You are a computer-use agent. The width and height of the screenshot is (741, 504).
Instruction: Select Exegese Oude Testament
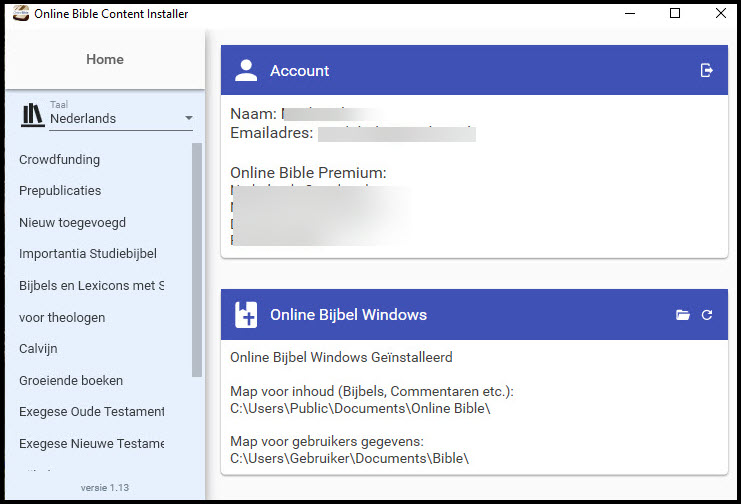[x=92, y=411]
